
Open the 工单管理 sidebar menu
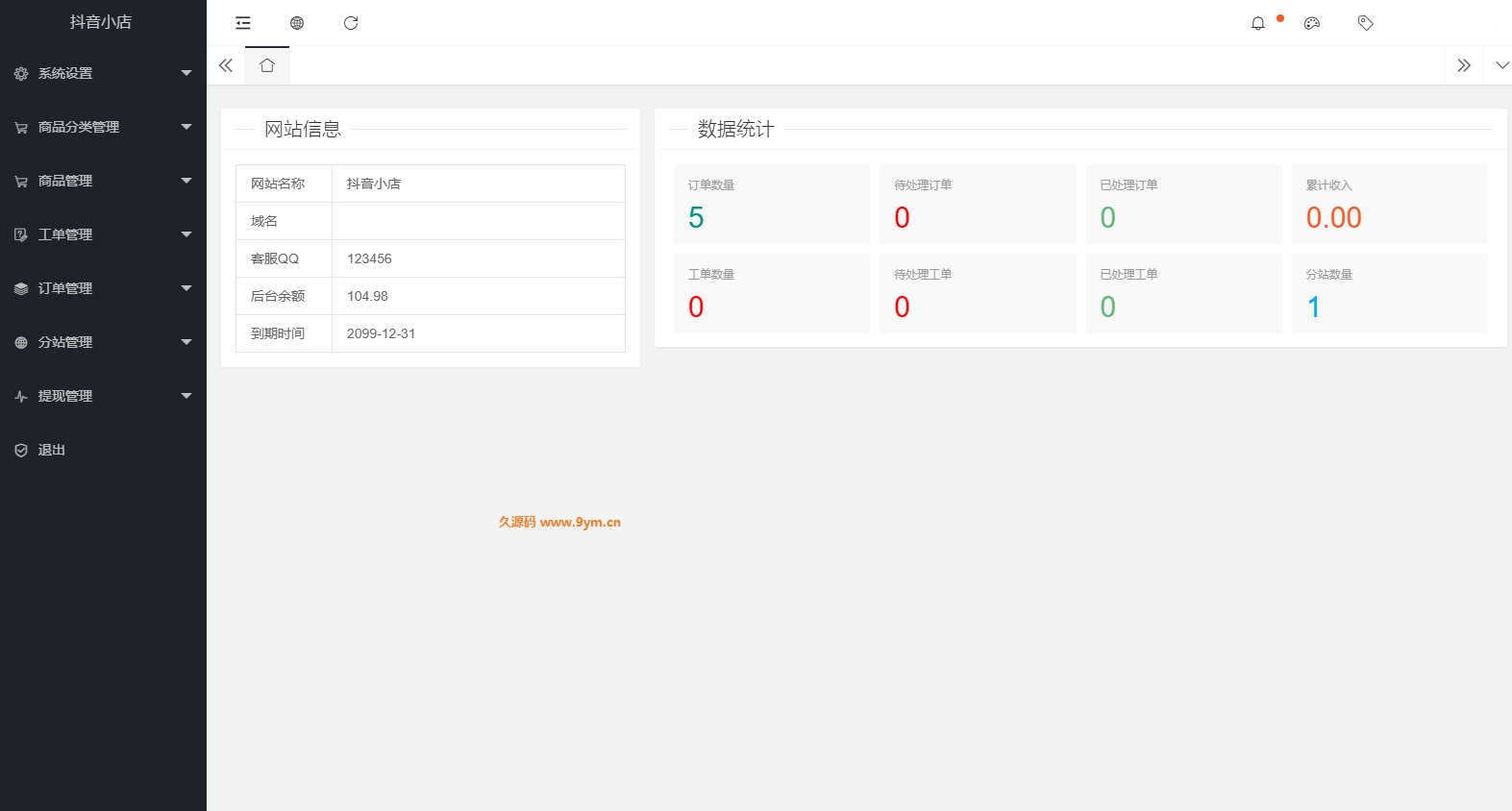pos(103,234)
